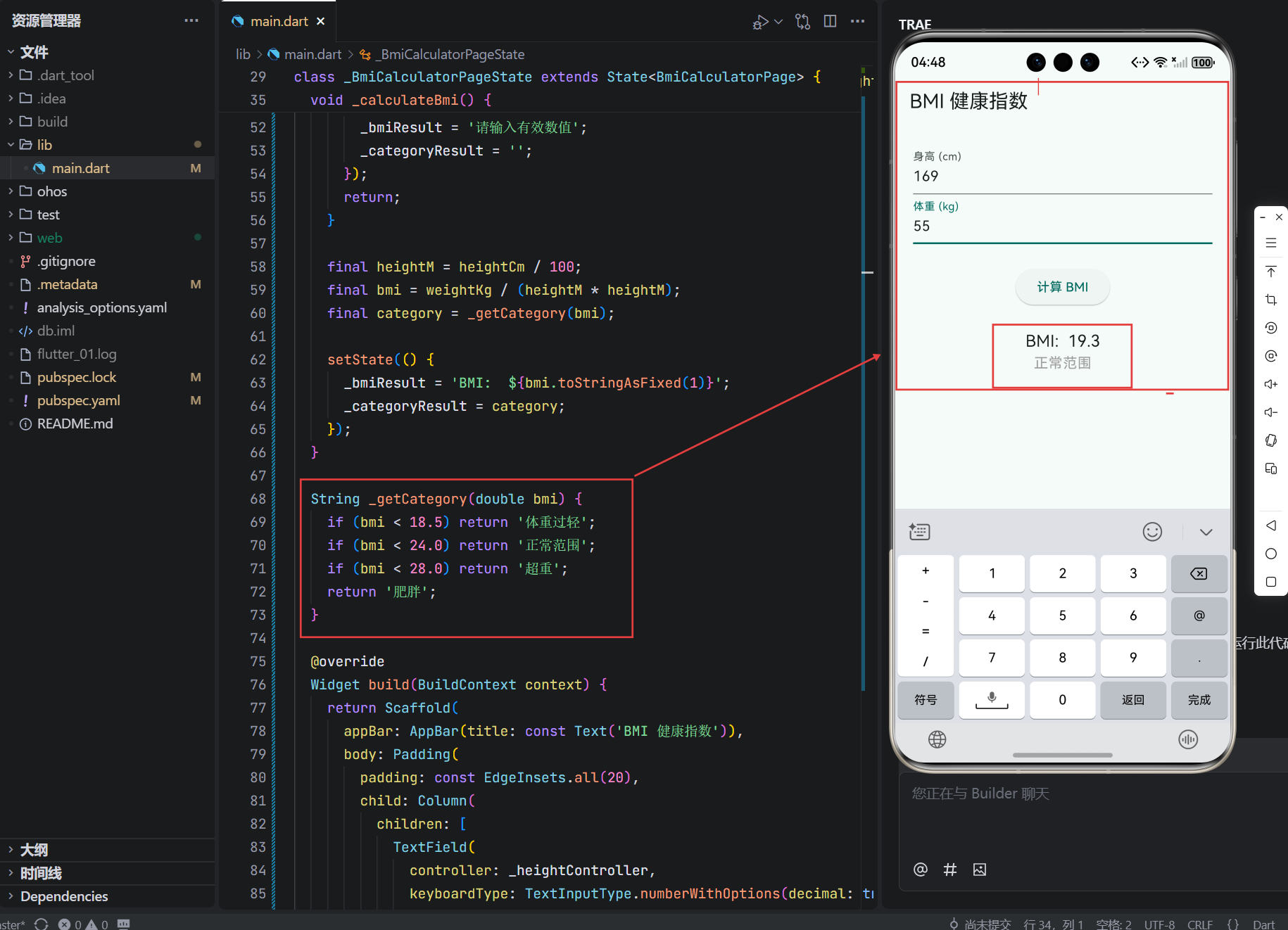Viewport: 1288px width, 930px height.
Task: Tap the 返回 key on the keyboard
Action: 1132,700
